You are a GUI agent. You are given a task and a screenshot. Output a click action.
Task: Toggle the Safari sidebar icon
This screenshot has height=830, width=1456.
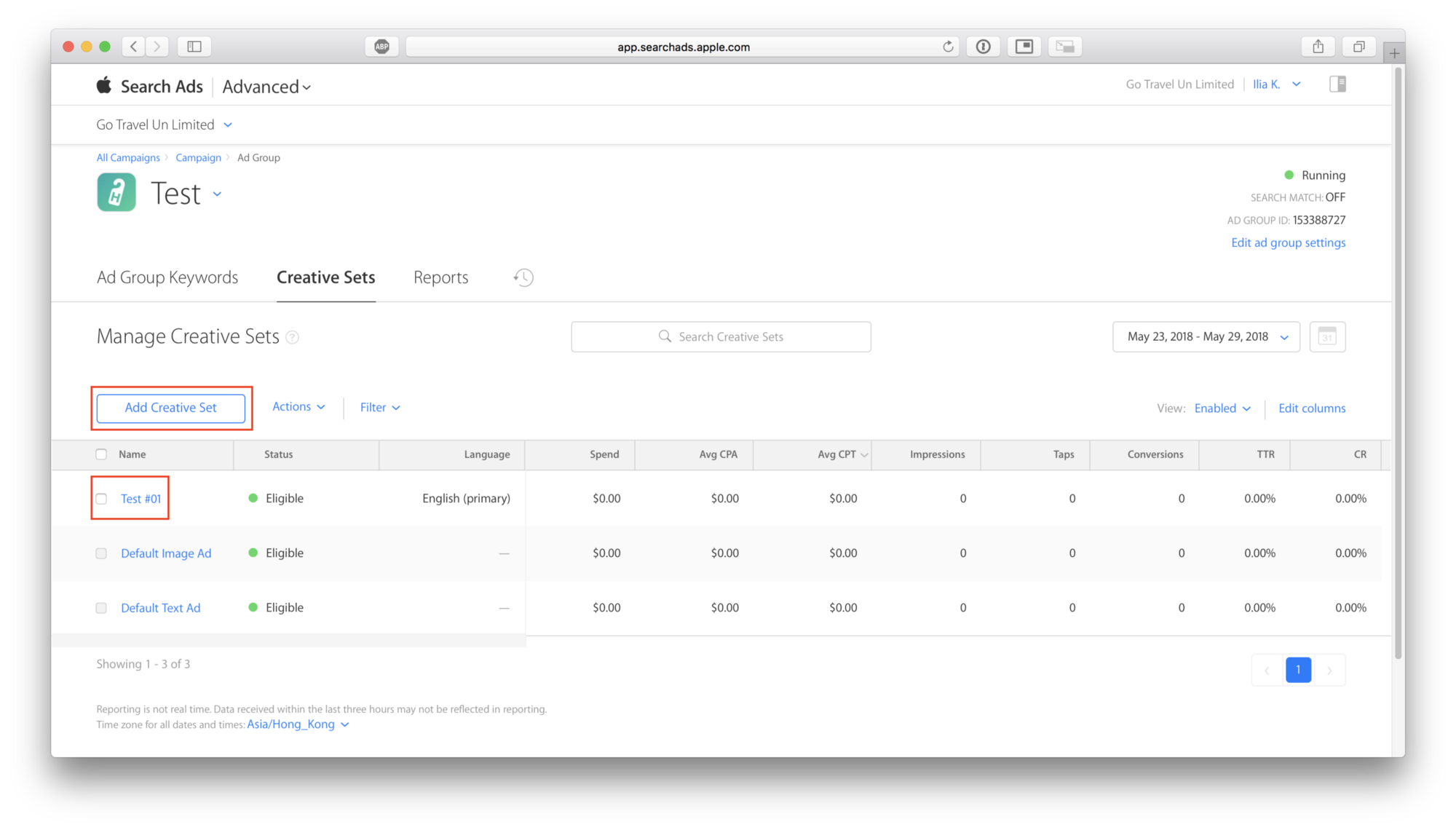[x=194, y=47]
